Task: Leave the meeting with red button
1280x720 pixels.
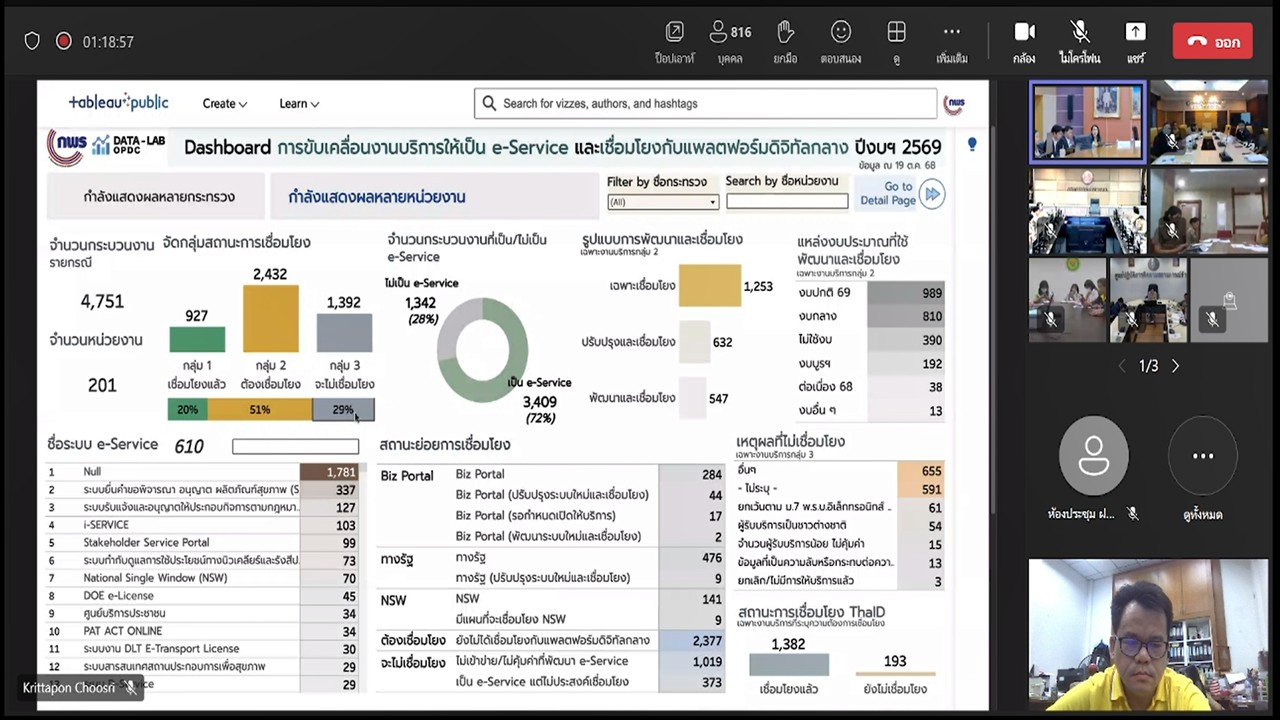Action: point(1212,41)
